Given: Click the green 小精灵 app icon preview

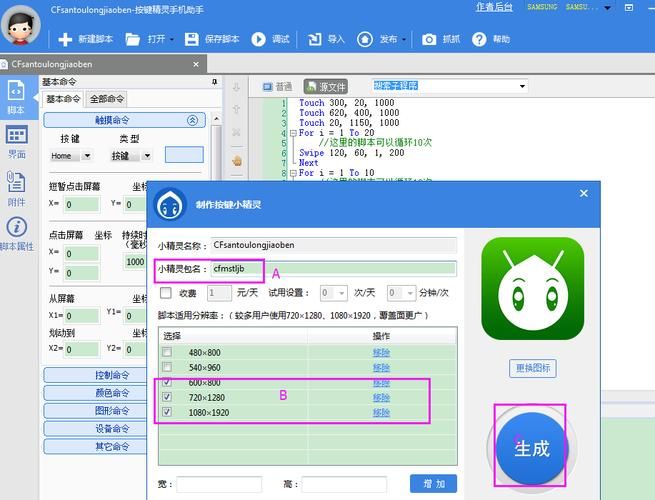Looking at the screenshot, I should tap(533, 288).
